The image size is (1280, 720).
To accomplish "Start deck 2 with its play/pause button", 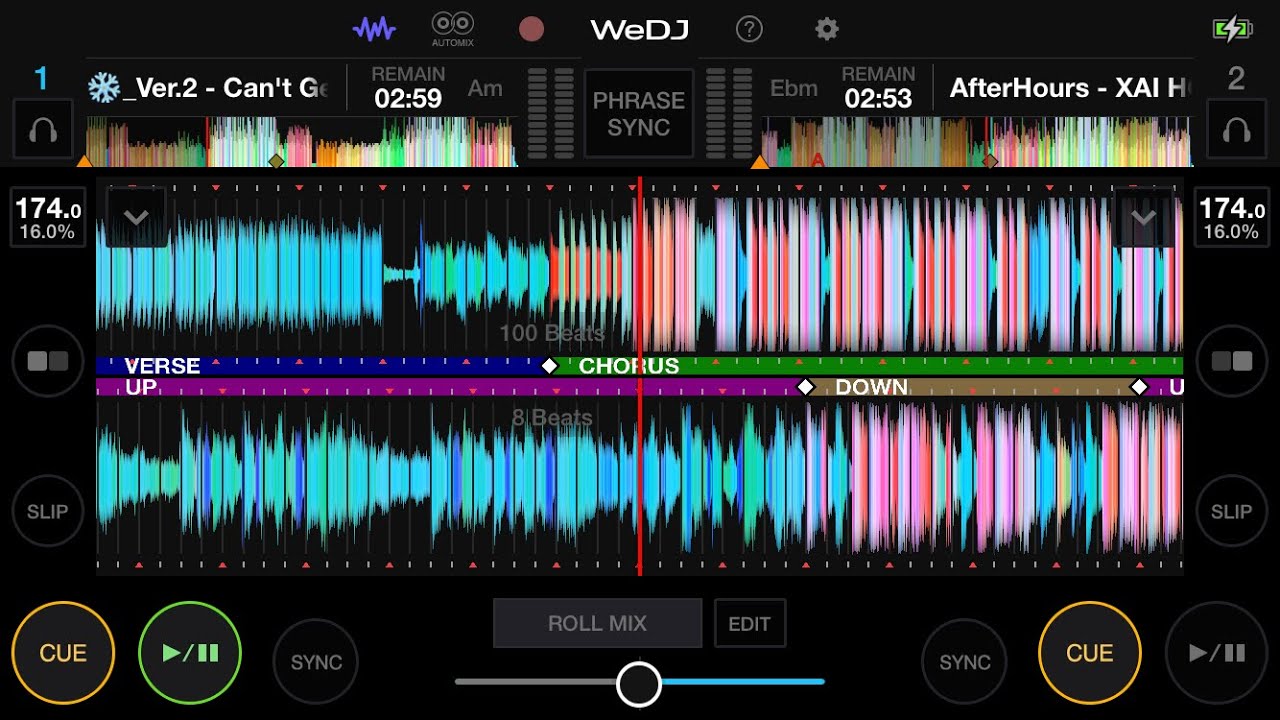I will point(1217,653).
